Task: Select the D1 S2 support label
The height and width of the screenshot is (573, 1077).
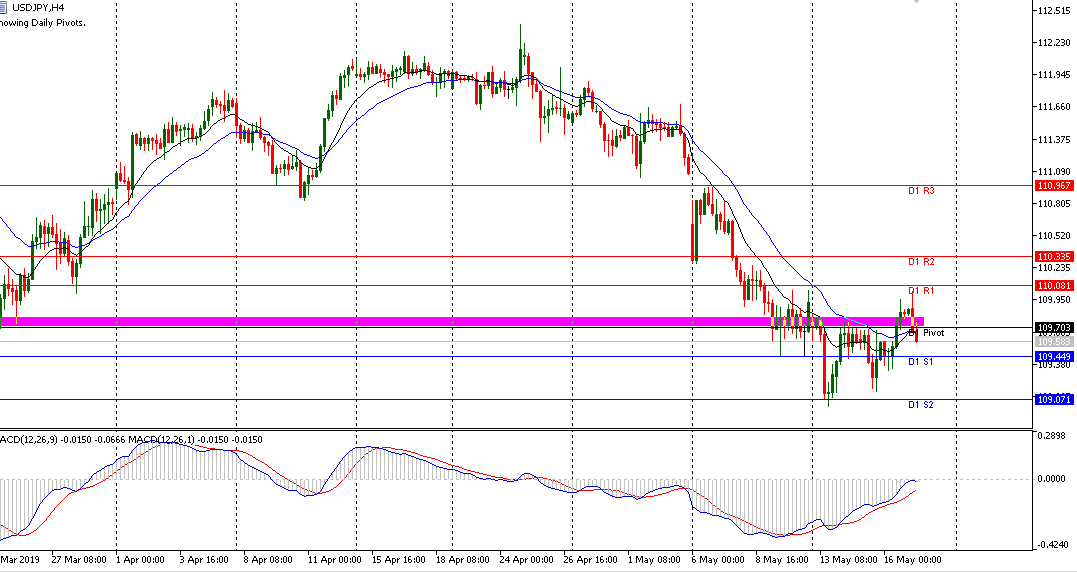Action: point(920,405)
